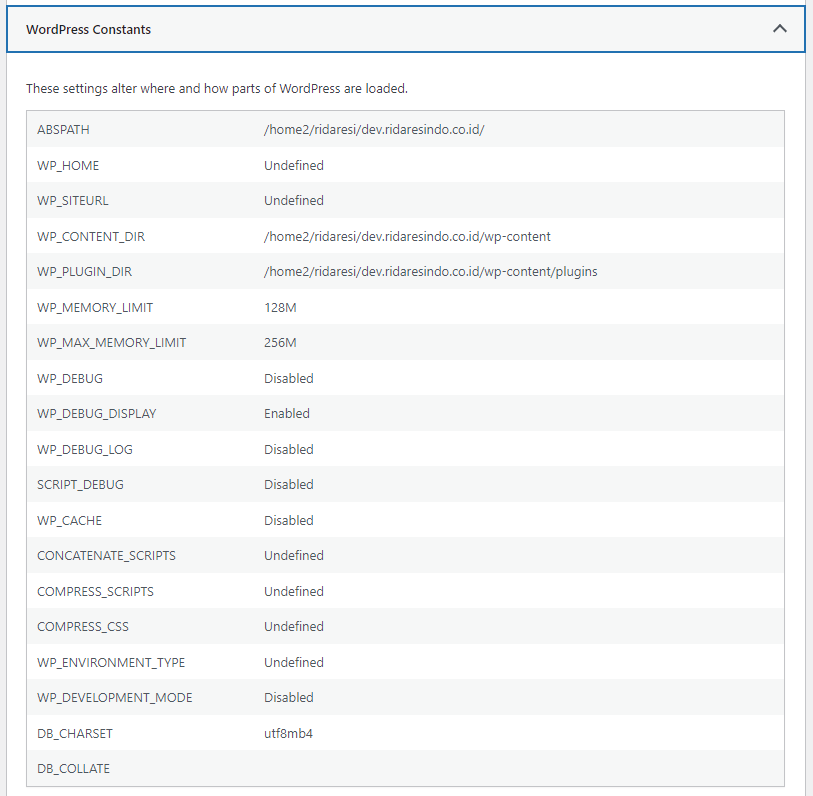Click the WP_MAX_MEMORY_LIMIT 256M value
The width and height of the screenshot is (813, 796).
(x=280, y=343)
